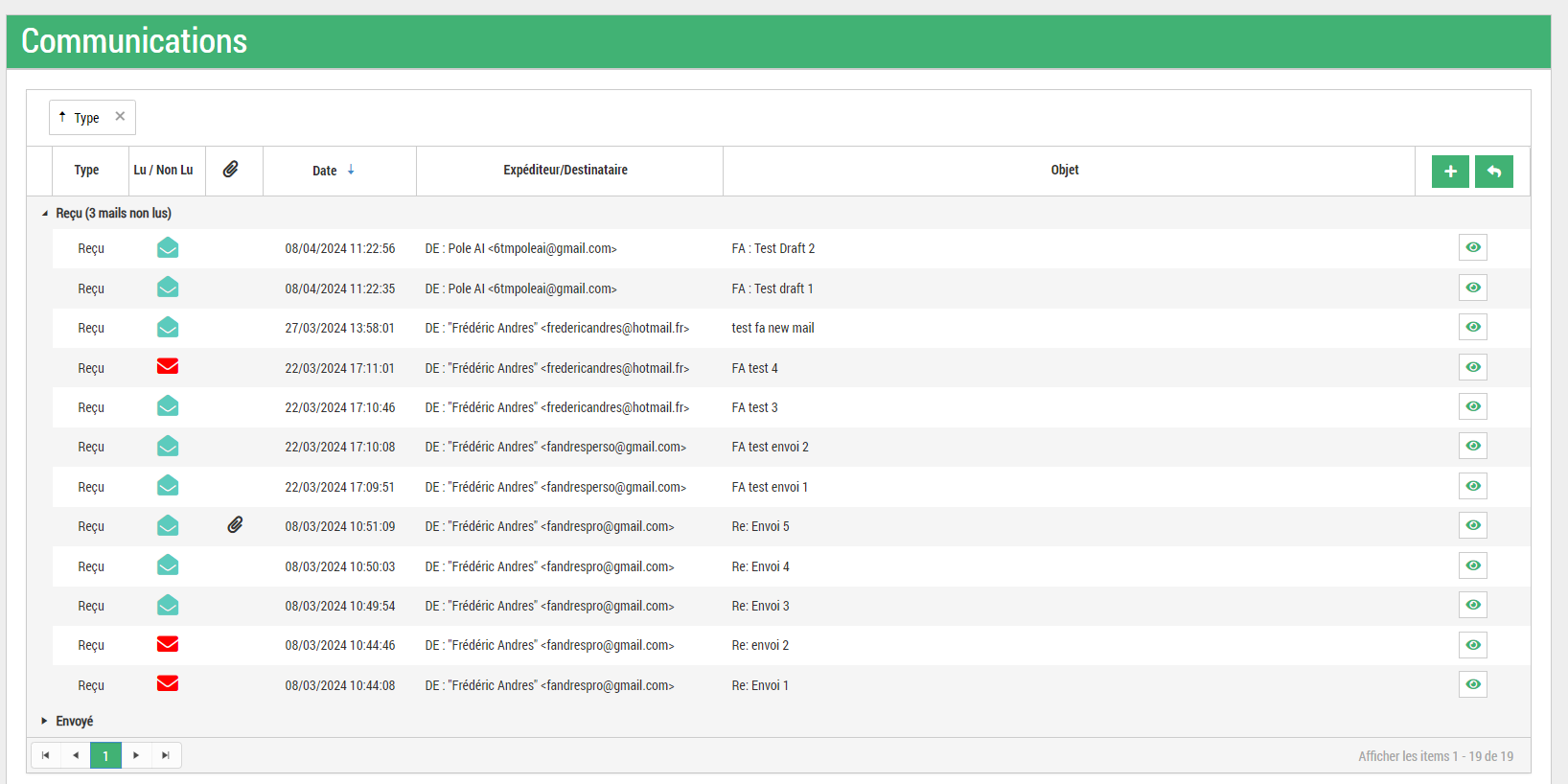This screenshot has height=784, width=1568.
Task: Click the green plus button to add communication
Action: click(x=1450, y=172)
